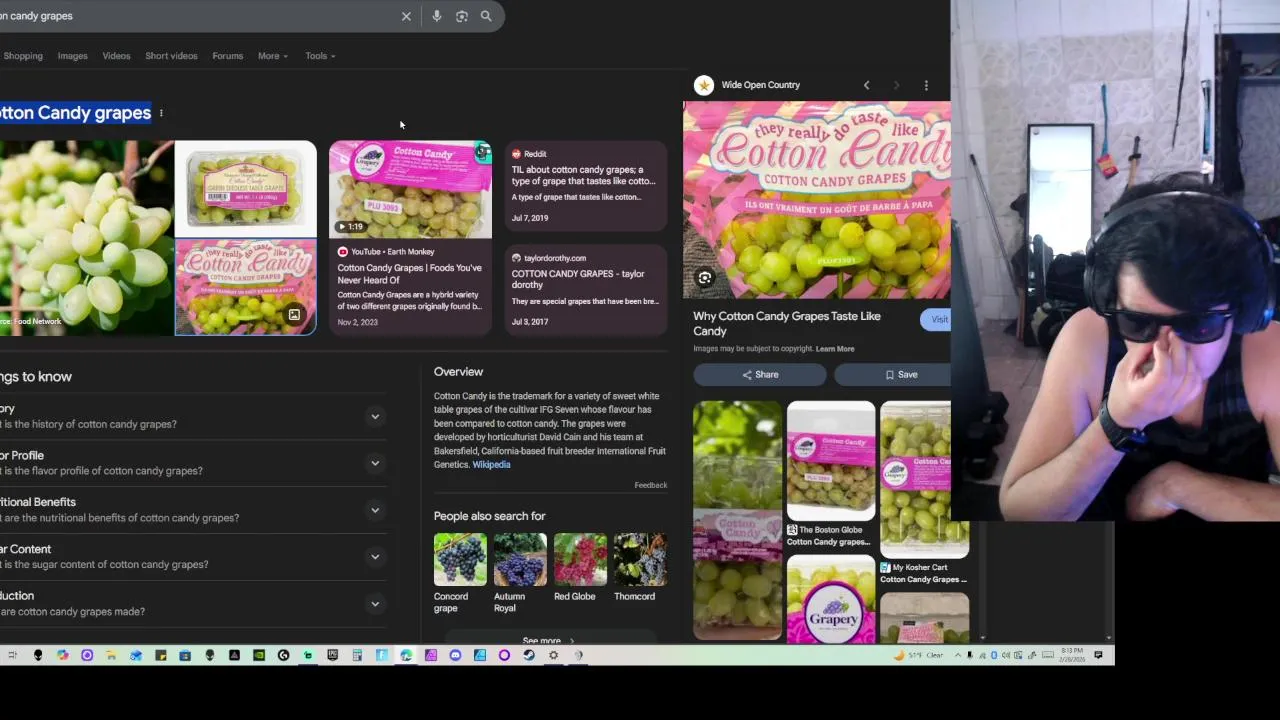Open the Reddit TIL cotton candy grapes result
The width and height of the screenshot is (1280, 720).
pos(586,187)
